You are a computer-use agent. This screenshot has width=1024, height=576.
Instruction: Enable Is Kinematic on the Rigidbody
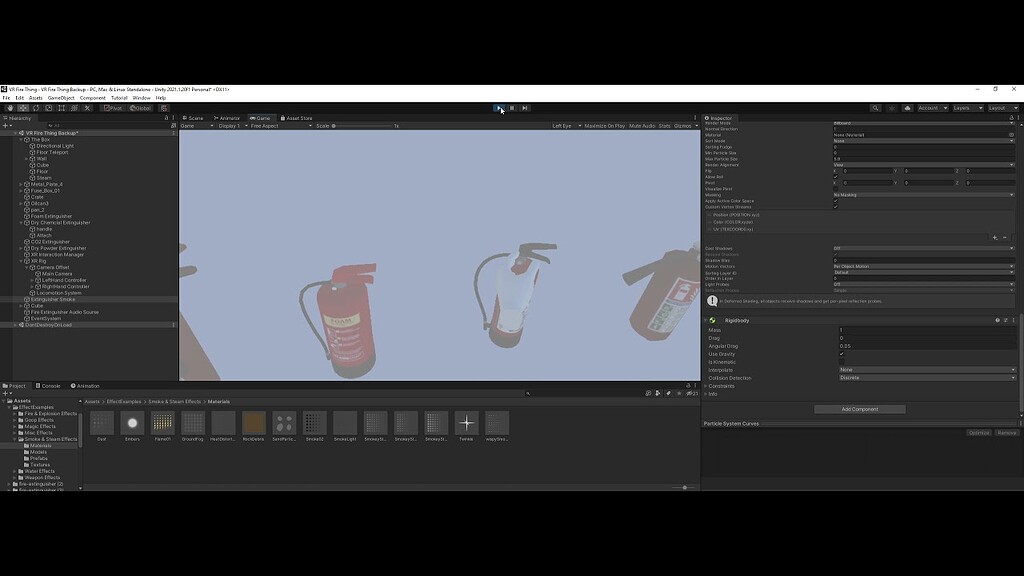(x=841, y=362)
